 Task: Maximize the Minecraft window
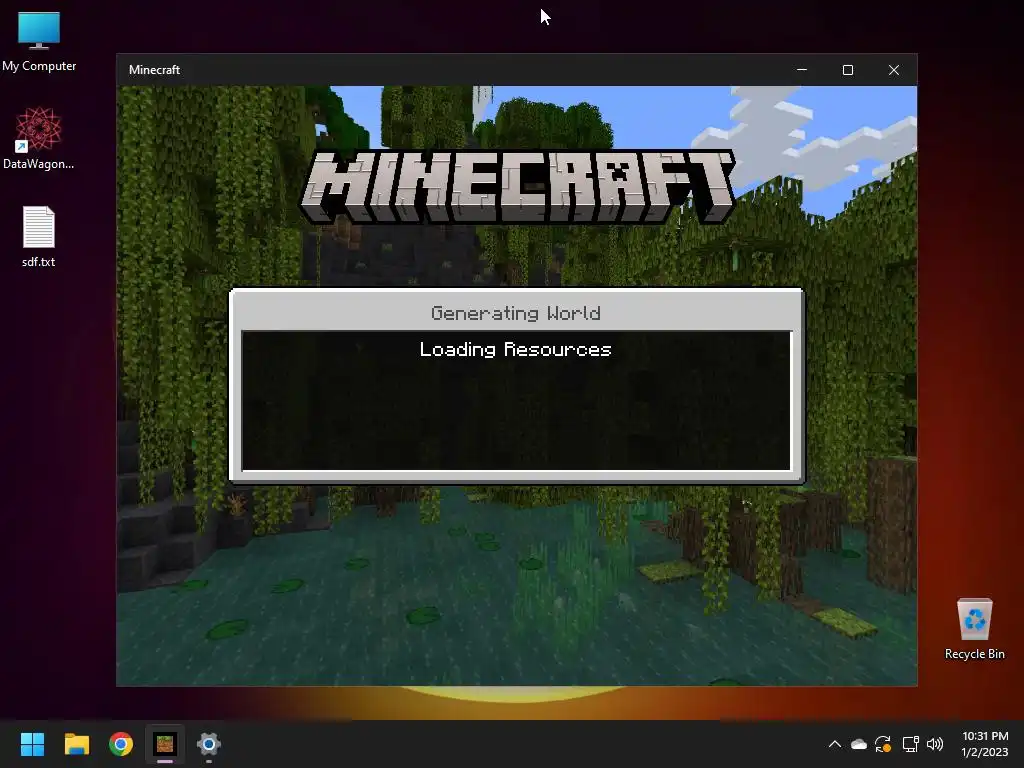[848, 70]
